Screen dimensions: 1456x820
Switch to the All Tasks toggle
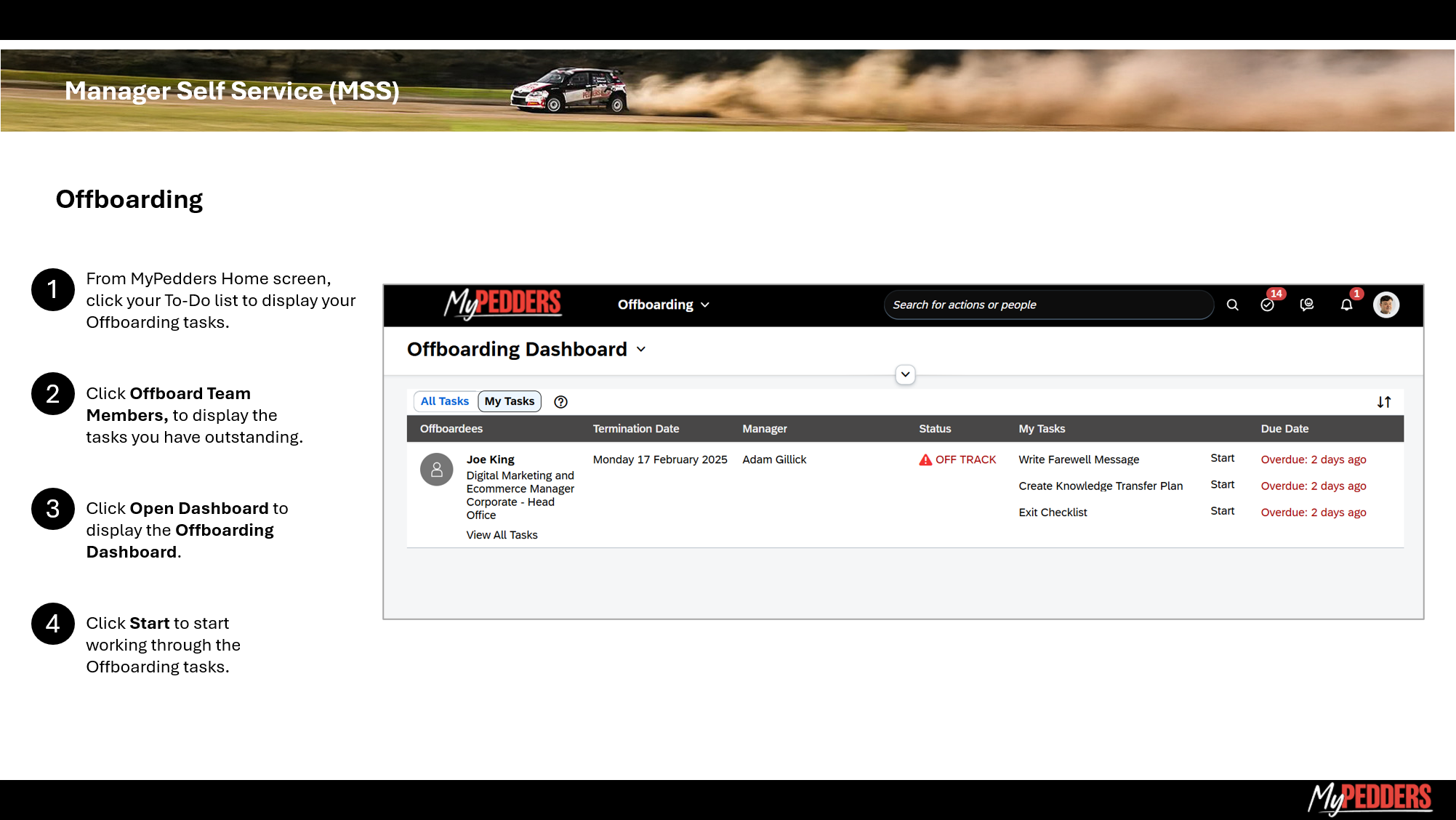coord(445,401)
